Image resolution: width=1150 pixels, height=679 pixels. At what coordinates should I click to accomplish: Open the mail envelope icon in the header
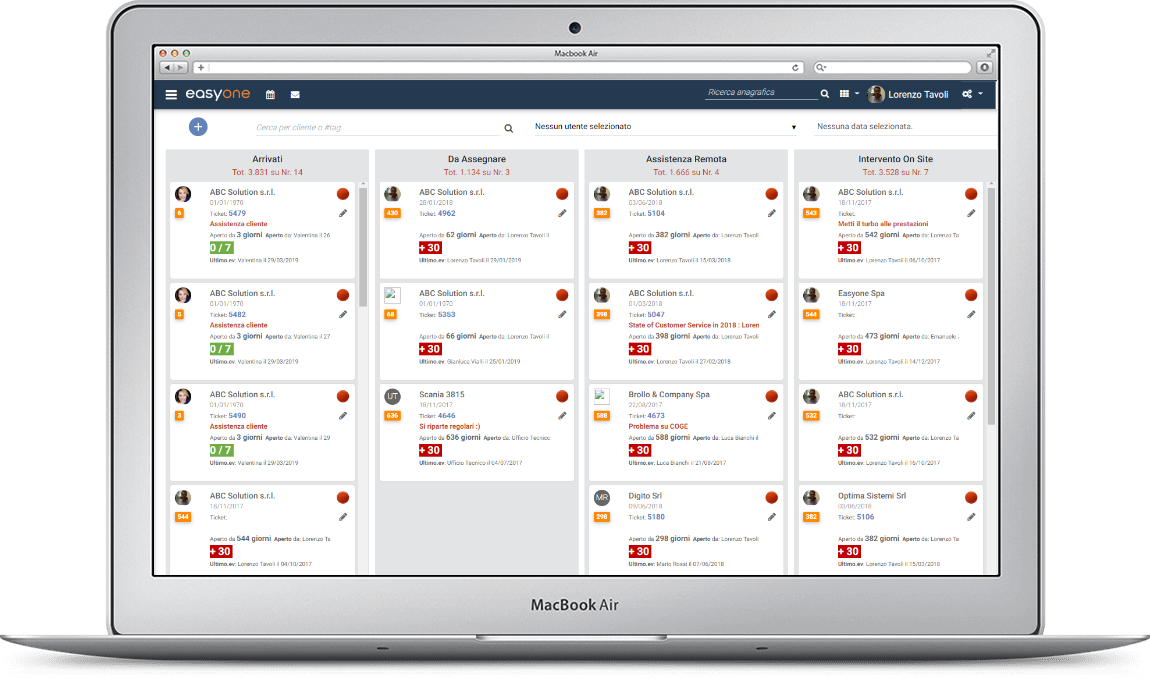[x=295, y=95]
